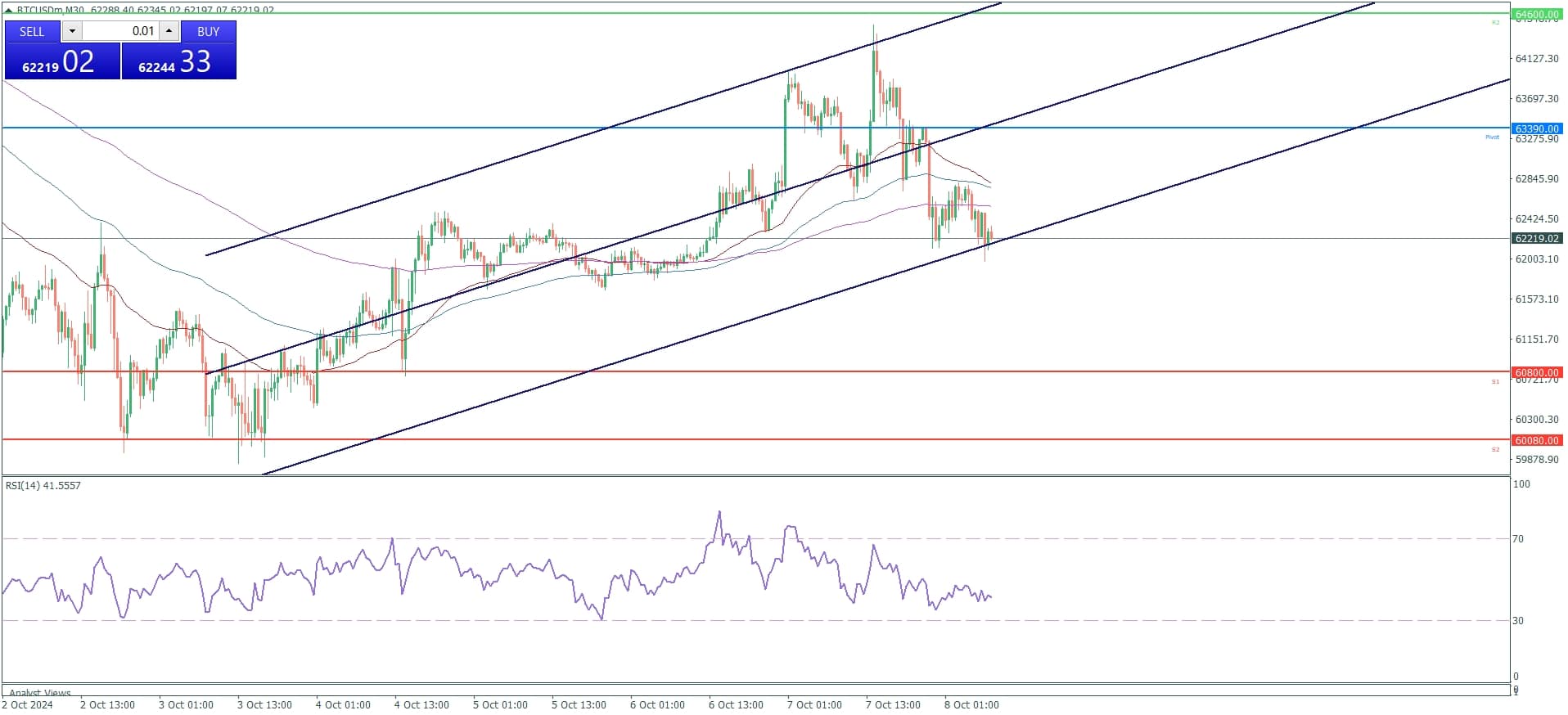Click the RSI 100 scale label
1568x715 pixels.
coord(1521,483)
